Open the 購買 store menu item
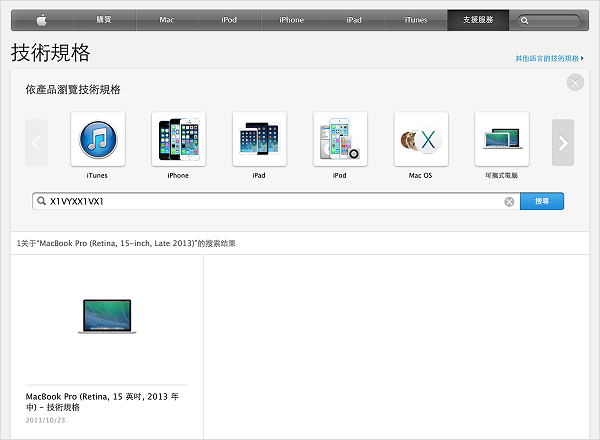Image resolution: width=600 pixels, height=440 pixels. [x=104, y=20]
